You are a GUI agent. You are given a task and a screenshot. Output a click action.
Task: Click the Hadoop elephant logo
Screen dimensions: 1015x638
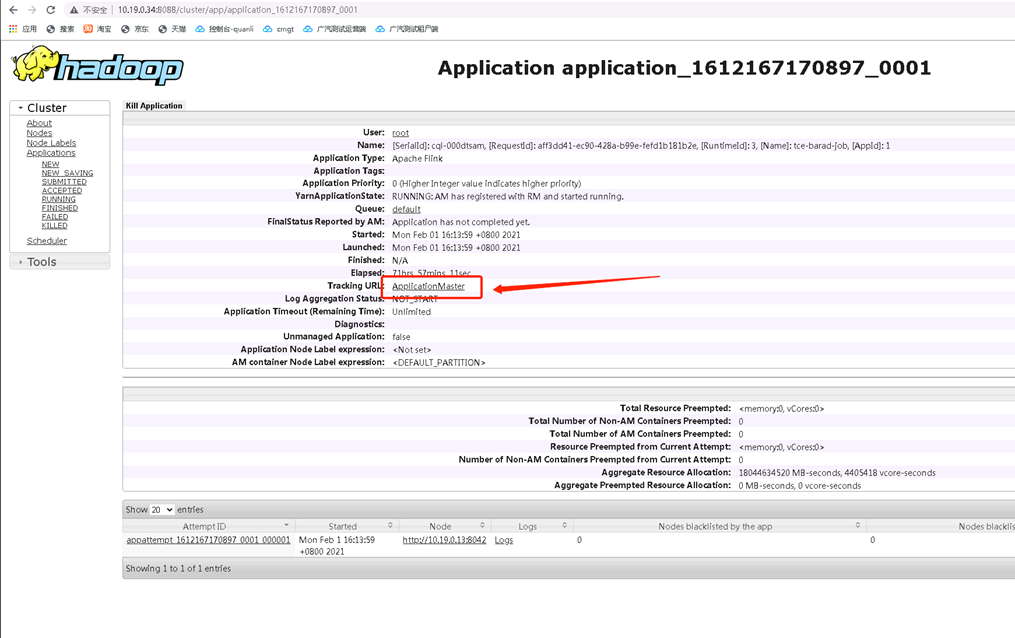97,65
